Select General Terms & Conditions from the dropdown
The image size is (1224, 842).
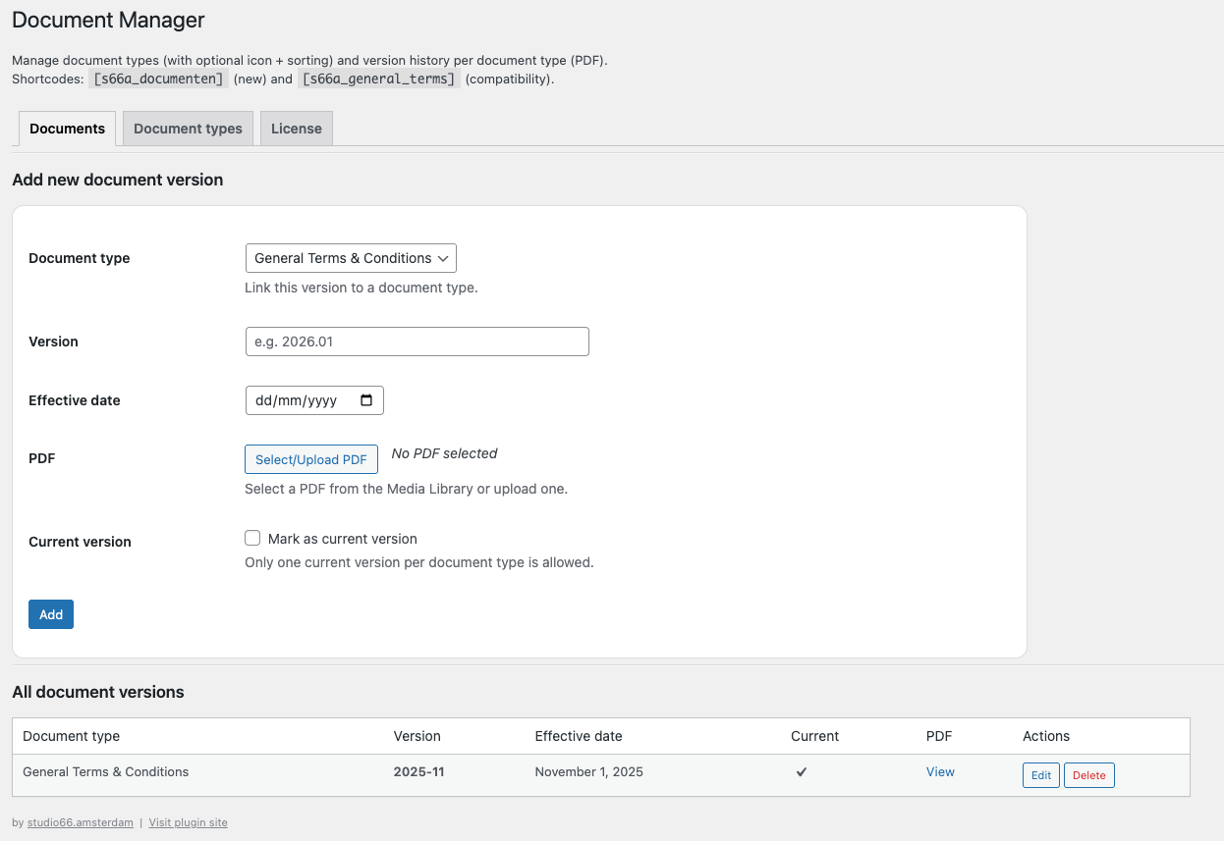pos(350,258)
